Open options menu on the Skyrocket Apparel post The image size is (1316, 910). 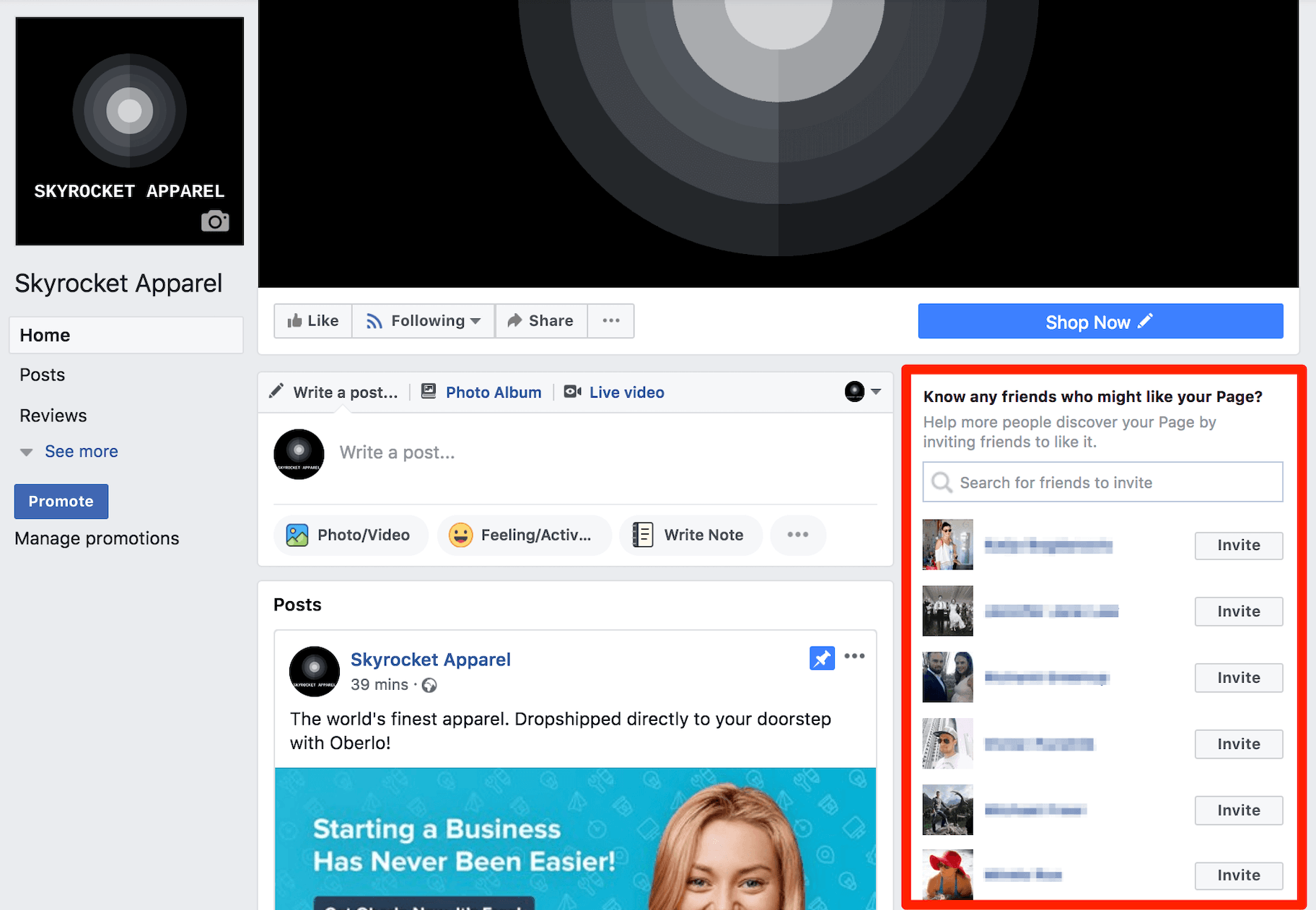[x=855, y=657]
